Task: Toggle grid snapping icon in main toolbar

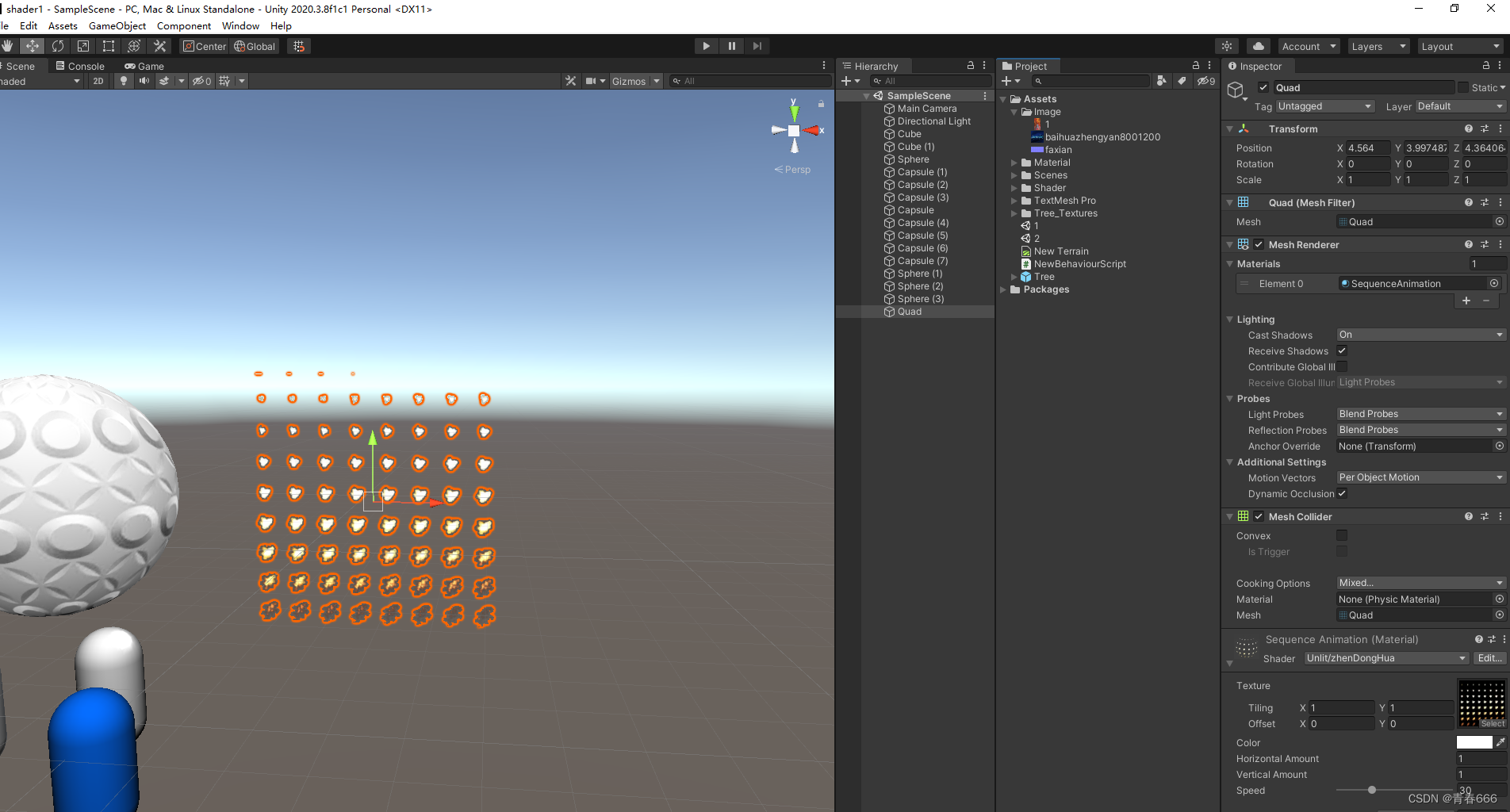Action: [x=298, y=46]
